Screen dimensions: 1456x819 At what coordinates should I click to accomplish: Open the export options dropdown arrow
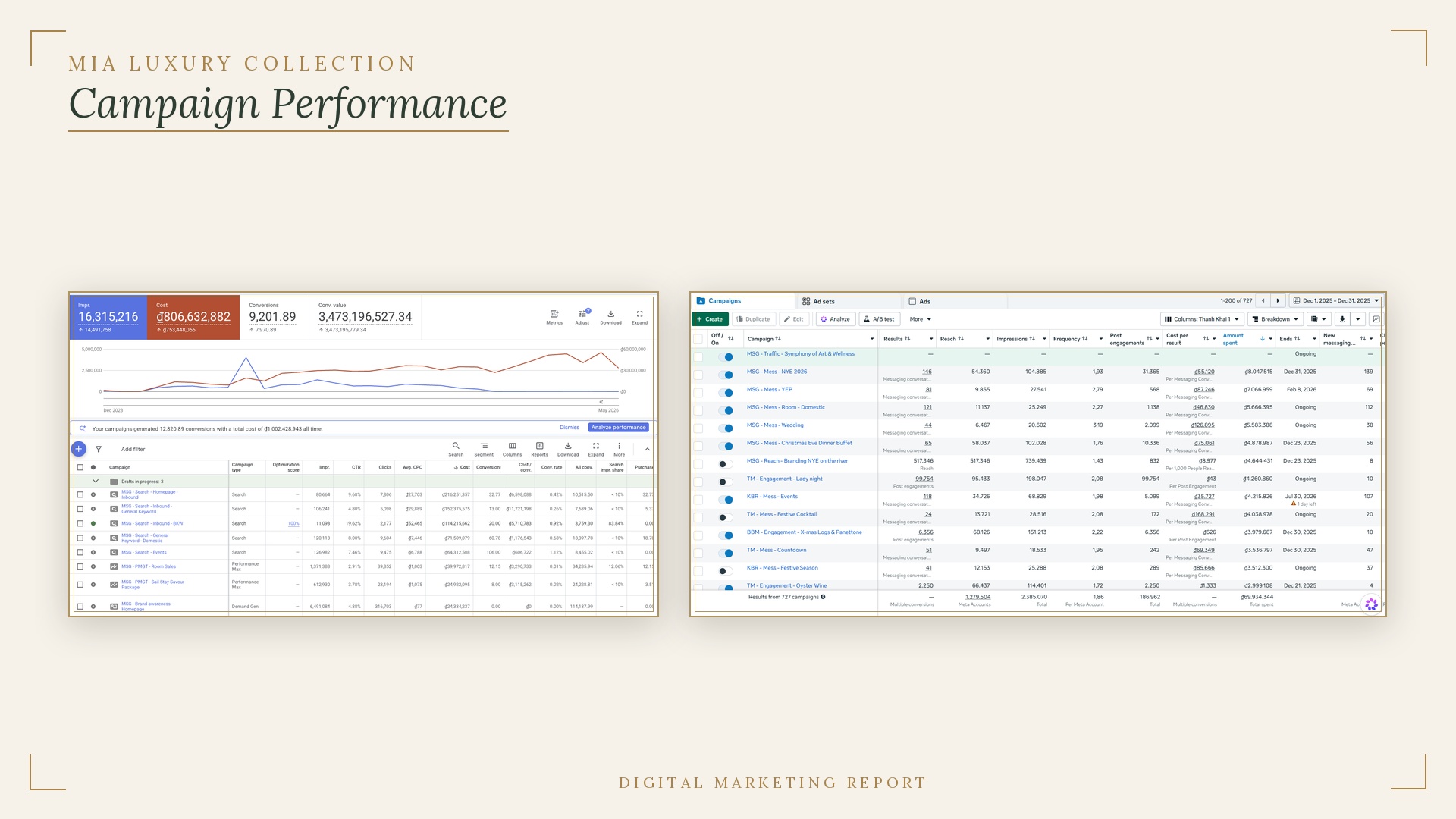1358,319
